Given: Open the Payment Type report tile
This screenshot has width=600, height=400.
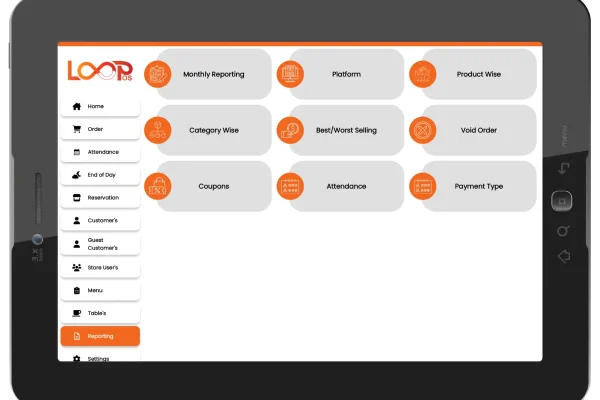Looking at the screenshot, I should click(478, 186).
